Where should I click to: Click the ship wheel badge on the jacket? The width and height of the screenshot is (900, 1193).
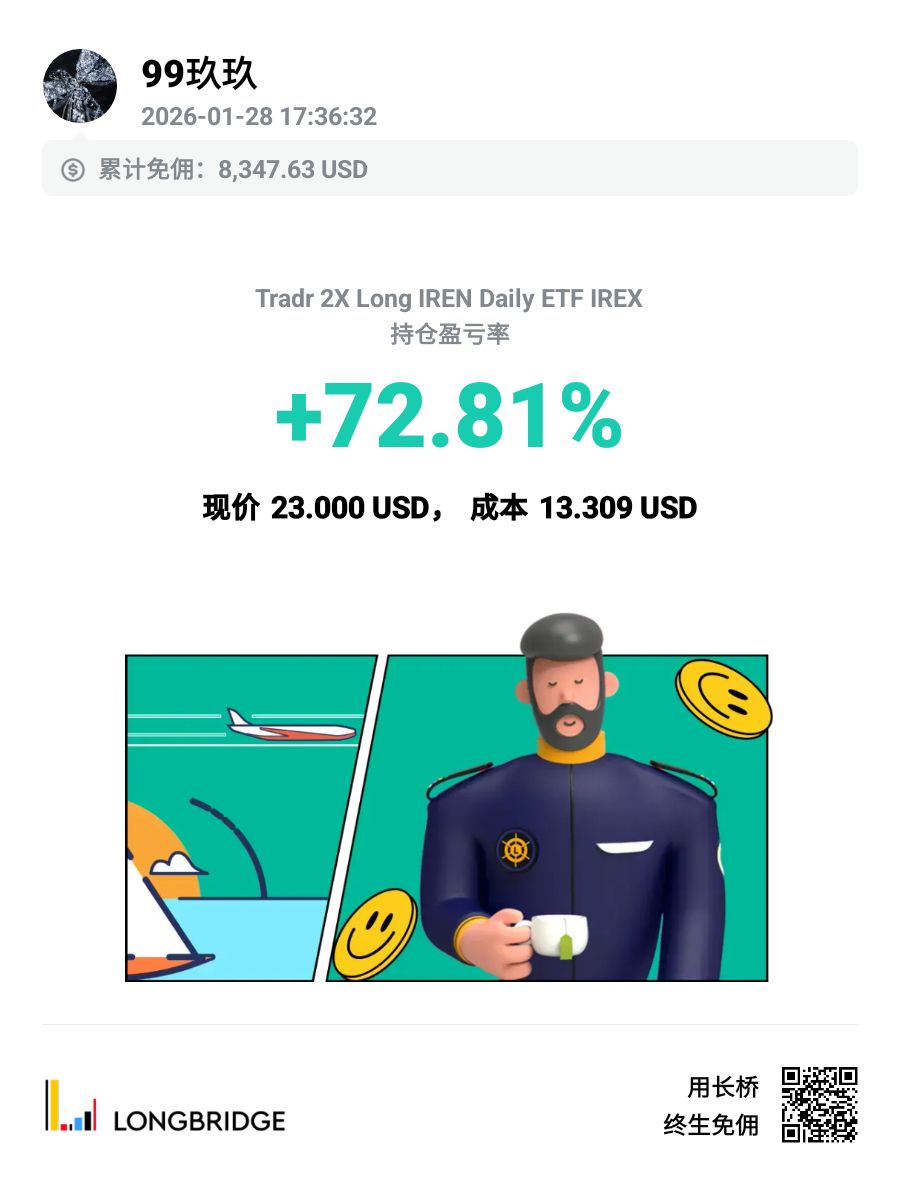point(517,850)
